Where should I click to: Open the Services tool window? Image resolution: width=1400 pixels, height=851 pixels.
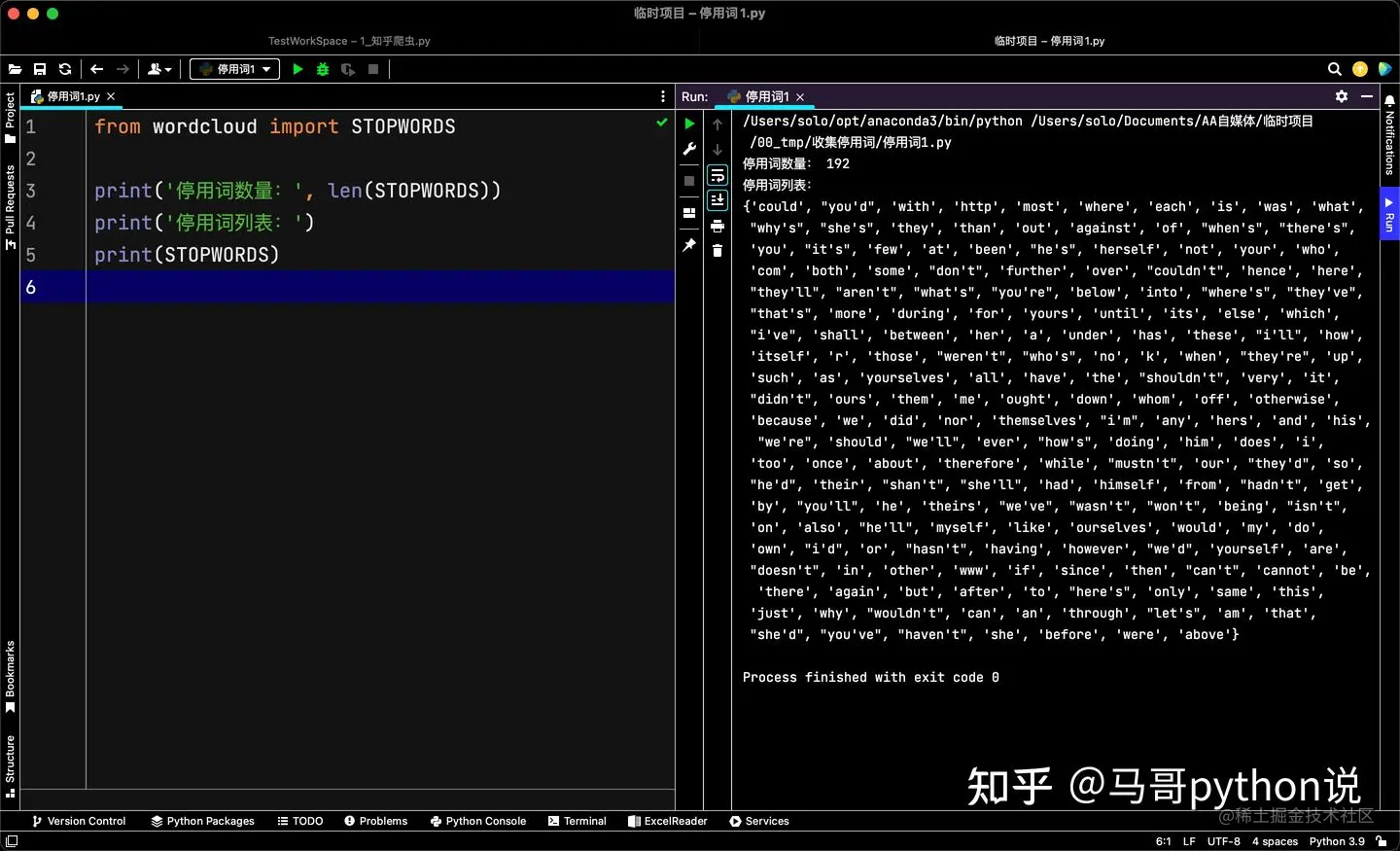[x=758, y=821]
